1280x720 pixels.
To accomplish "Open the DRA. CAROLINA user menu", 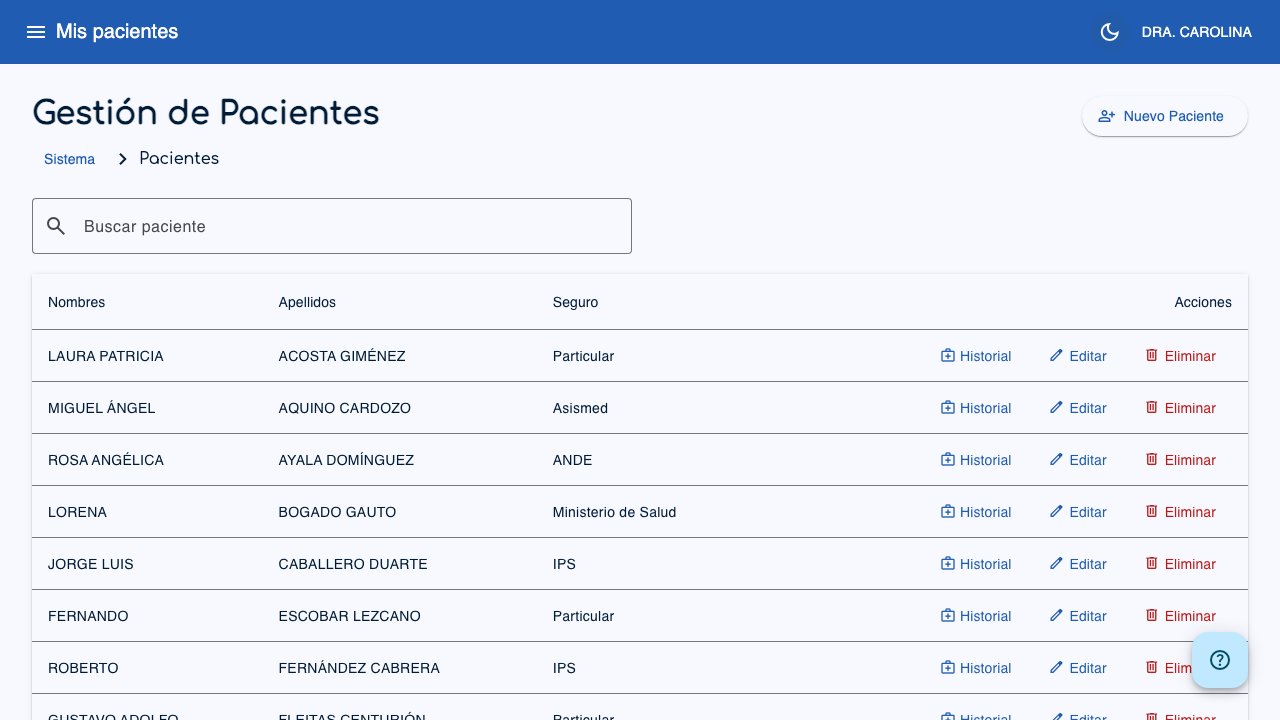I will (x=1196, y=32).
